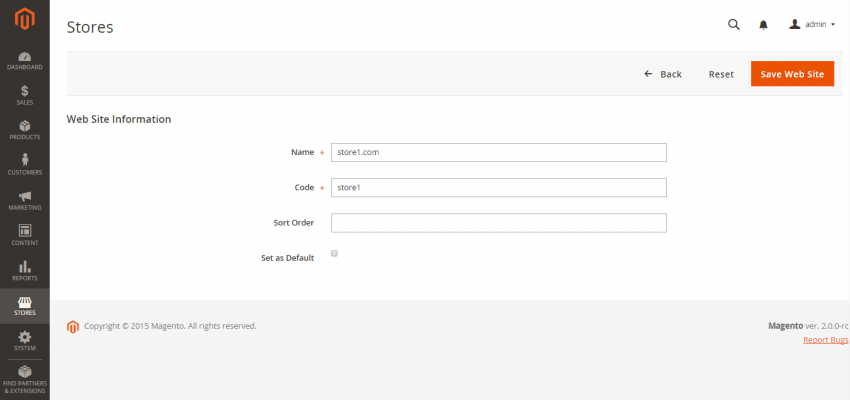Screen dimensions: 850x400
Task: Open the Stores sidebar menu
Action: (24, 306)
